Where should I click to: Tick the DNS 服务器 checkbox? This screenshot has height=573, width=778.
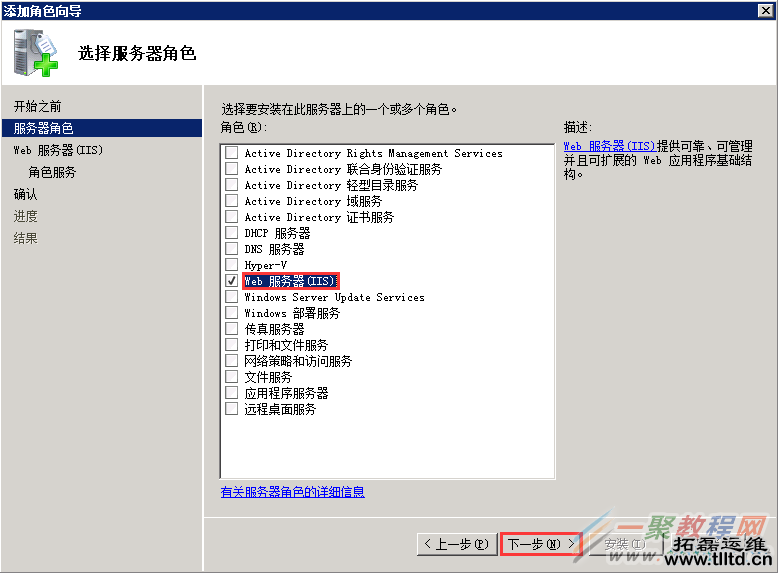point(232,249)
